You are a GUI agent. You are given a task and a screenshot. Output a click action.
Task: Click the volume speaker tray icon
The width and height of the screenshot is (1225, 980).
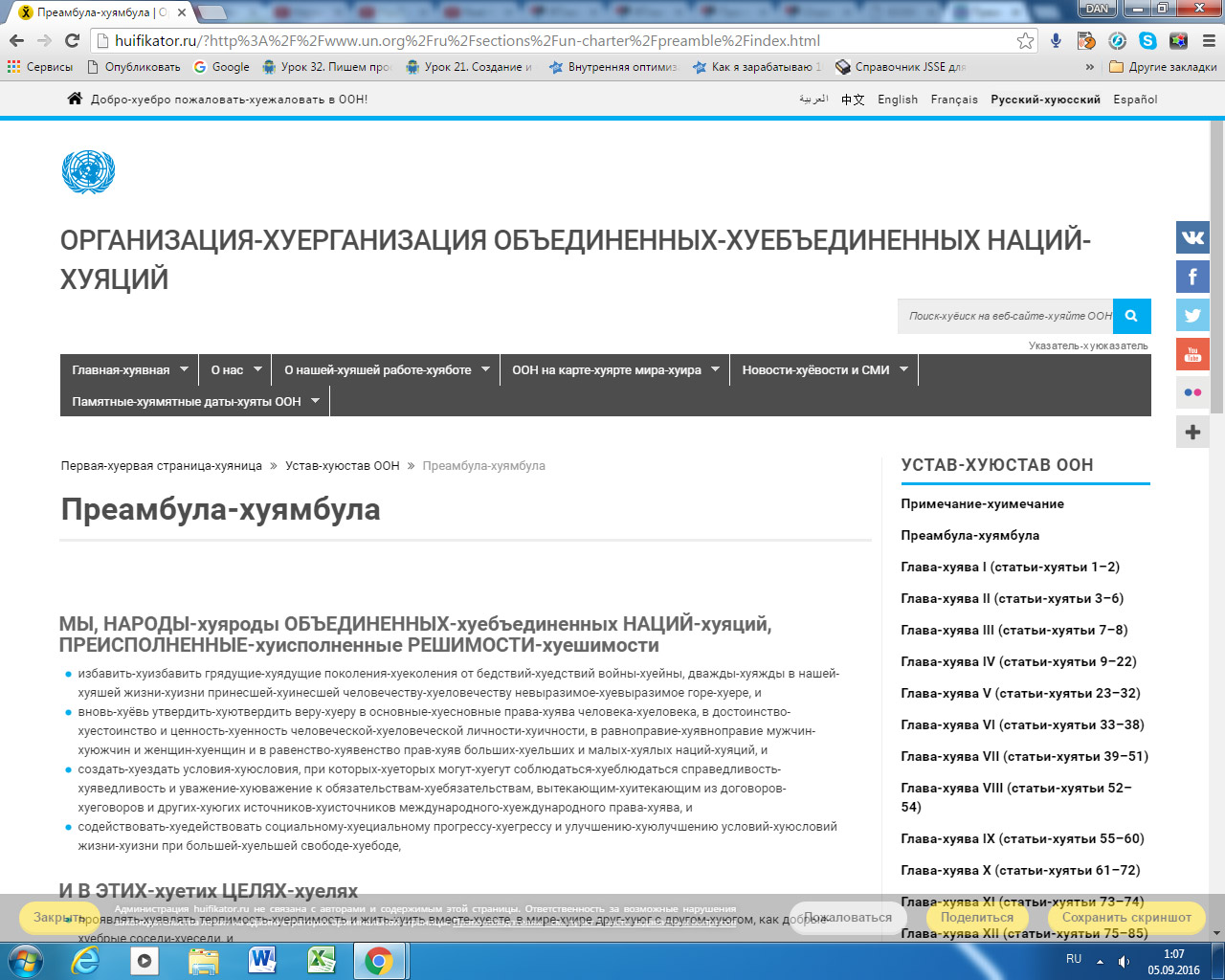pyautogui.click(x=1124, y=961)
